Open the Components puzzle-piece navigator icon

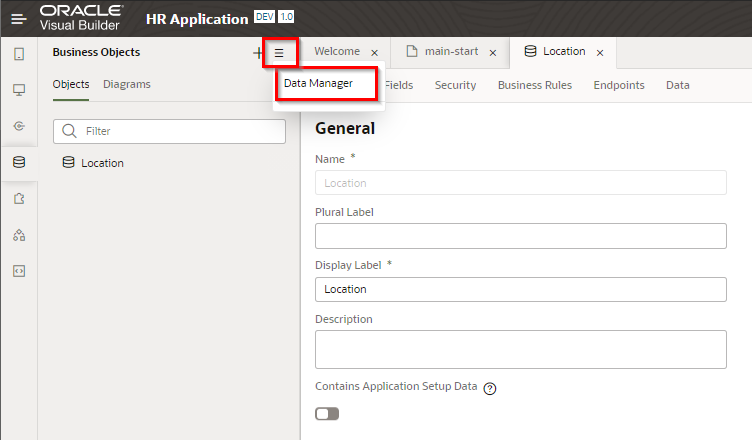coord(19,199)
